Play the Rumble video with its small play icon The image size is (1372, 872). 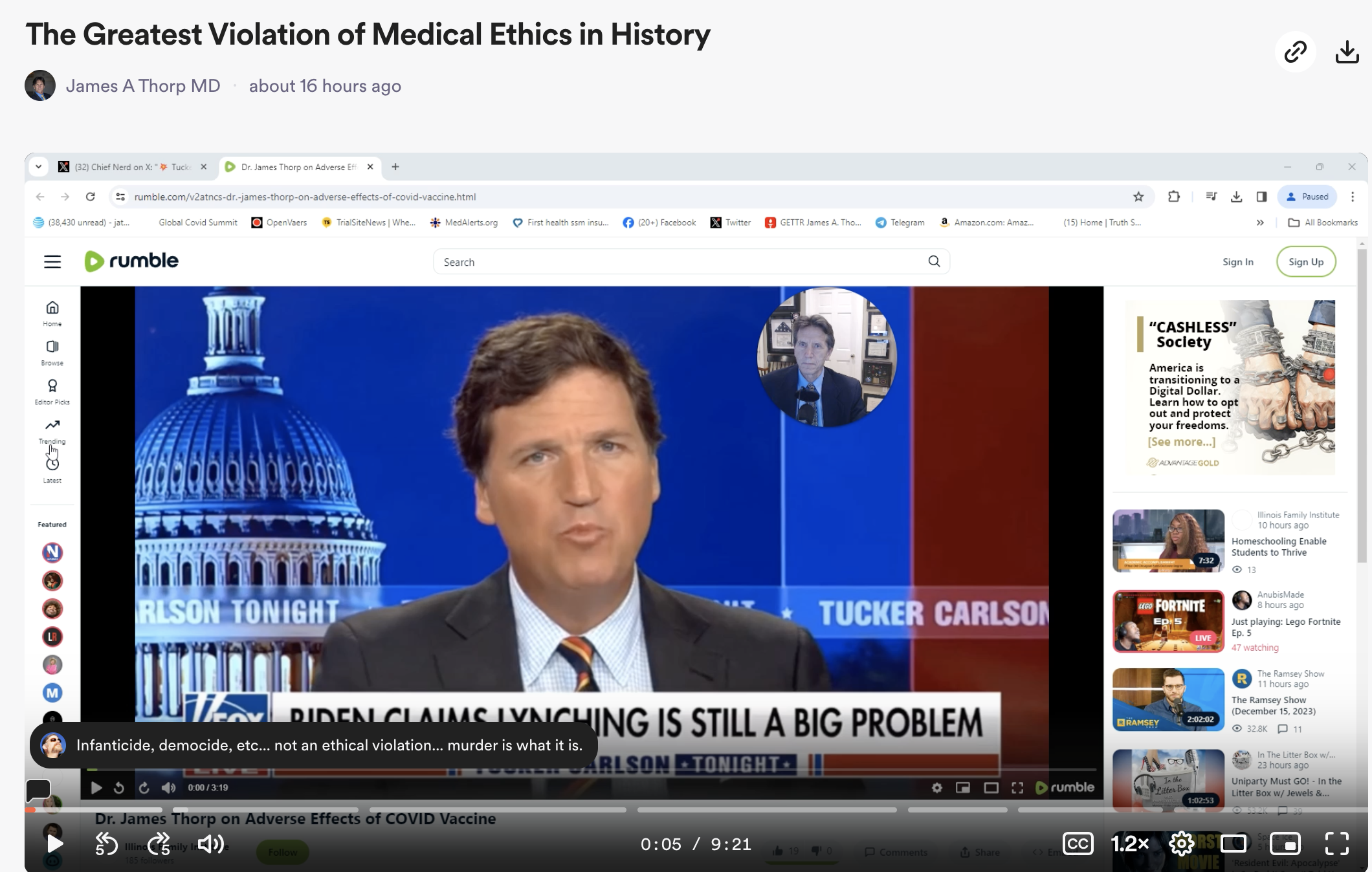tap(96, 787)
